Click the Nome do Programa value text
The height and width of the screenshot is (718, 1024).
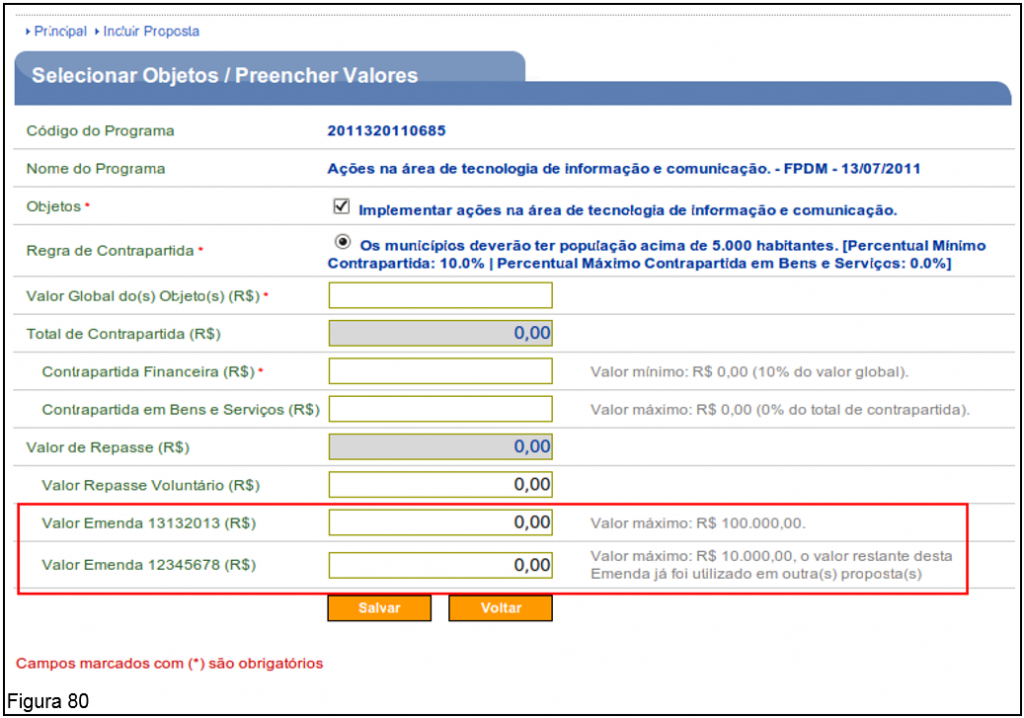pos(623,169)
